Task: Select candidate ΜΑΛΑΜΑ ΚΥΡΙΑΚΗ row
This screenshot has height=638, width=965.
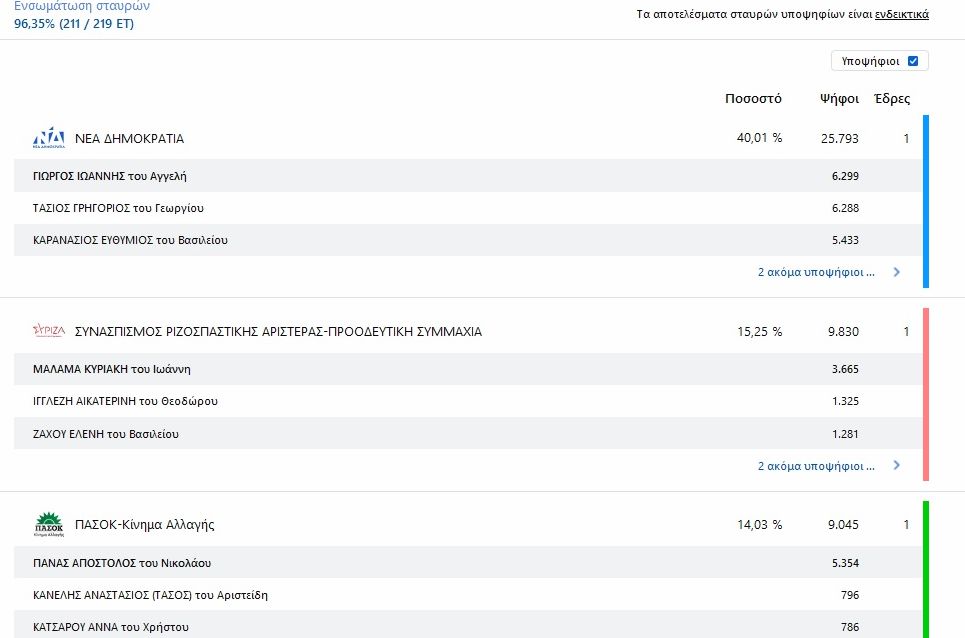Action: pos(112,369)
